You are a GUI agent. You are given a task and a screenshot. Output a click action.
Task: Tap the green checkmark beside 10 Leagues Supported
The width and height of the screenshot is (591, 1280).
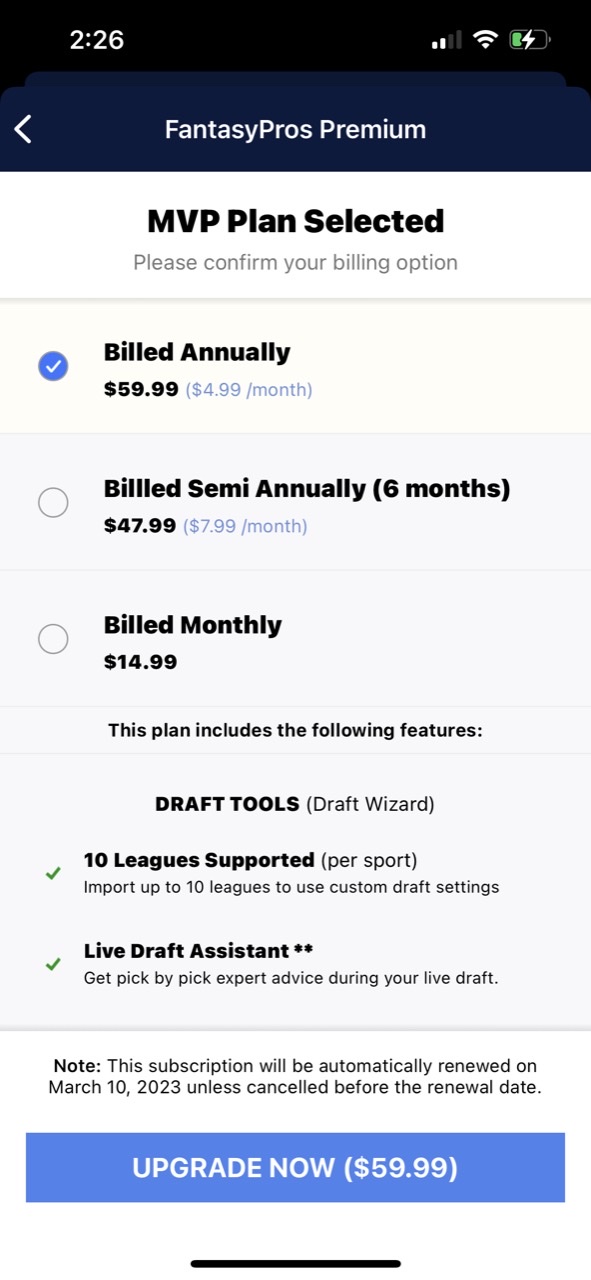pyautogui.click(x=53, y=873)
